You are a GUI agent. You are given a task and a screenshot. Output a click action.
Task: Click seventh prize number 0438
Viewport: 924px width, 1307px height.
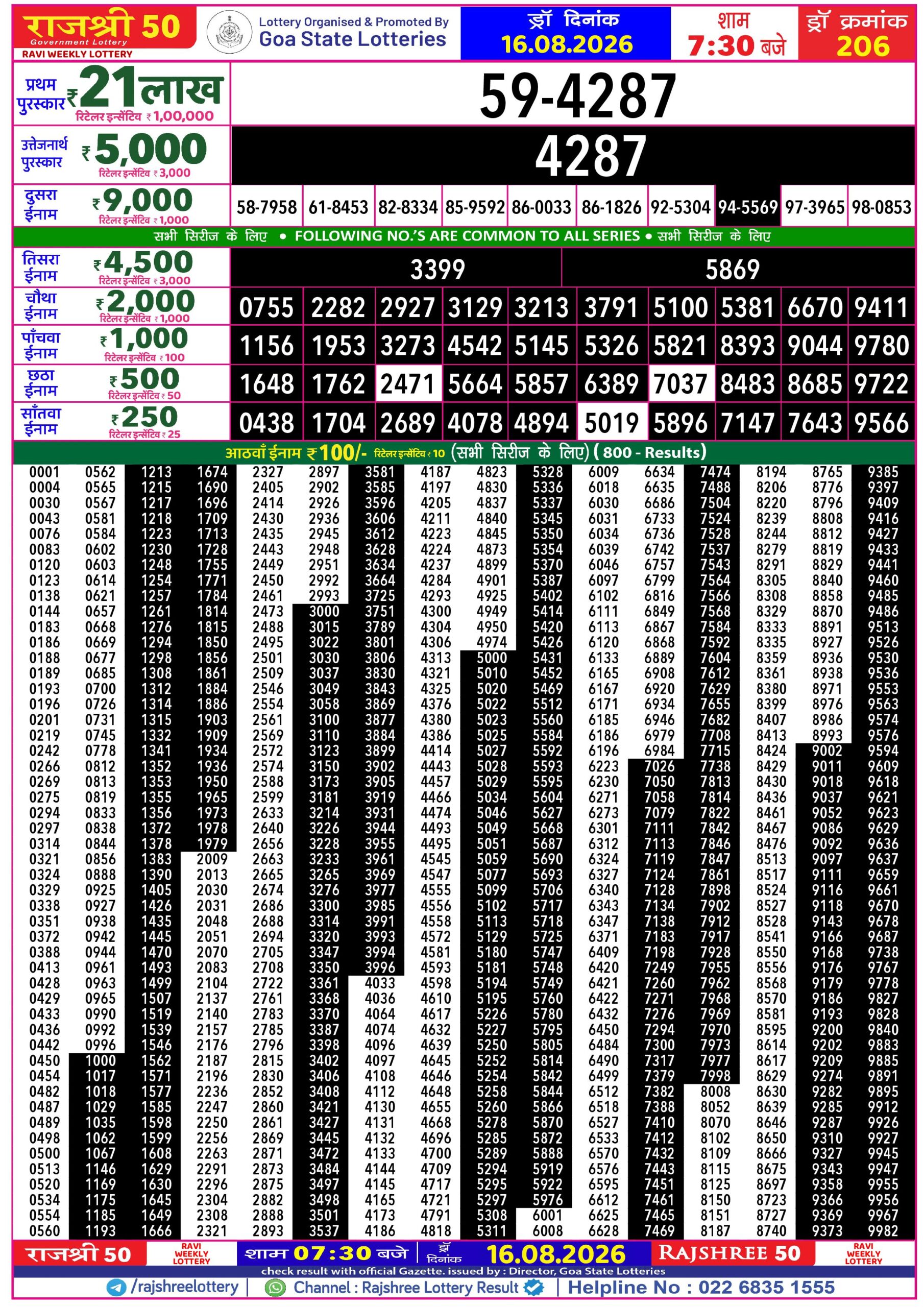click(x=266, y=423)
